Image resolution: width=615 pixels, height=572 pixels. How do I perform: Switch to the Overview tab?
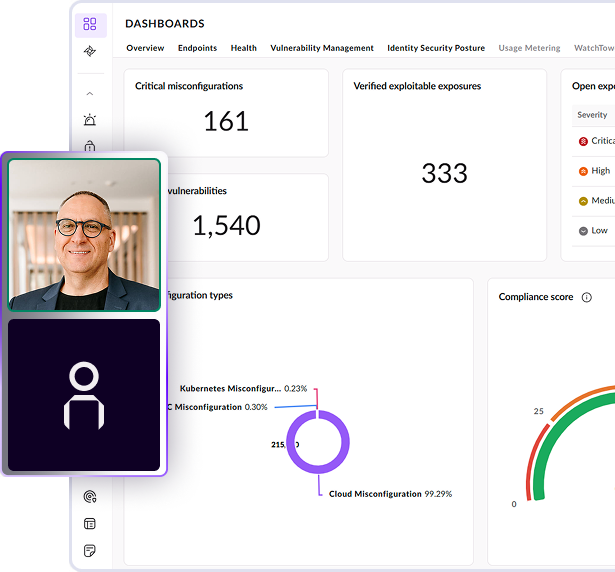(145, 48)
